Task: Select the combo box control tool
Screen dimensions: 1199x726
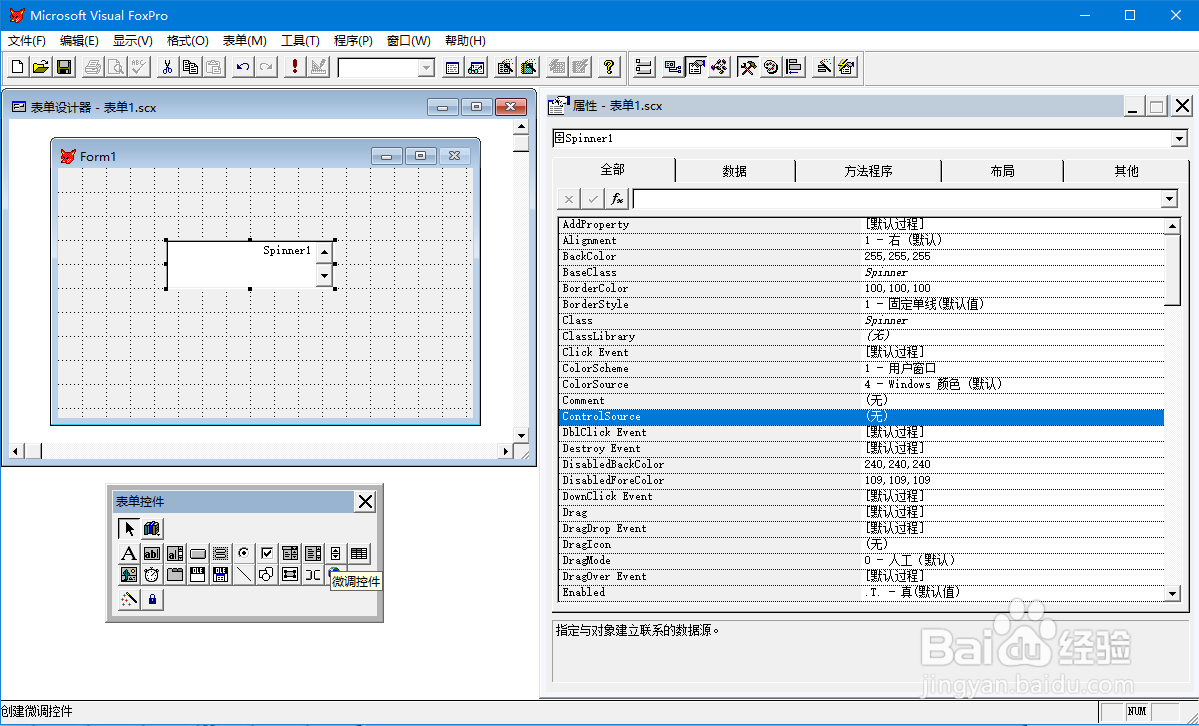Action: click(x=290, y=553)
